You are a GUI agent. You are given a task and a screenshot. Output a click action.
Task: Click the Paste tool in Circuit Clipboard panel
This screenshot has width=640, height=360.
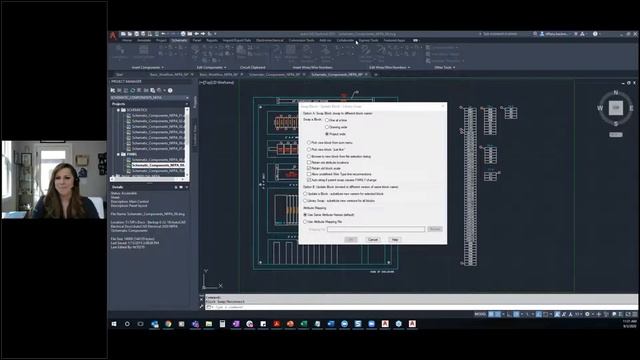point(241,53)
